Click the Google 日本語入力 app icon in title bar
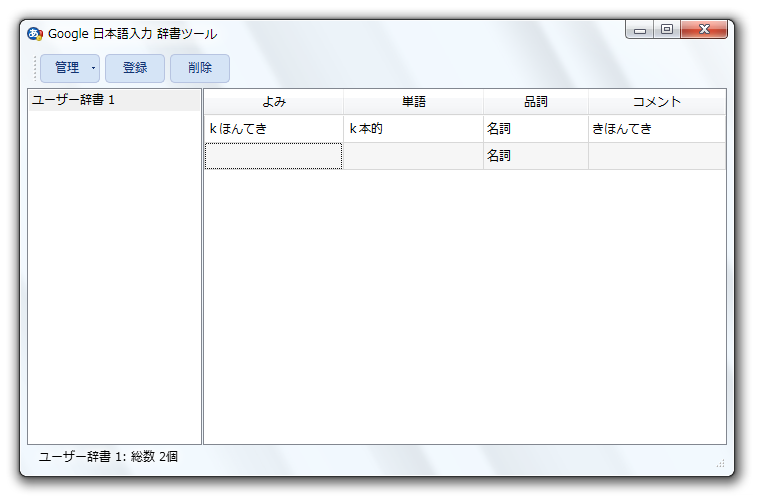This screenshot has height=501, width=758. pyautogui.click(x=35, y=34)
